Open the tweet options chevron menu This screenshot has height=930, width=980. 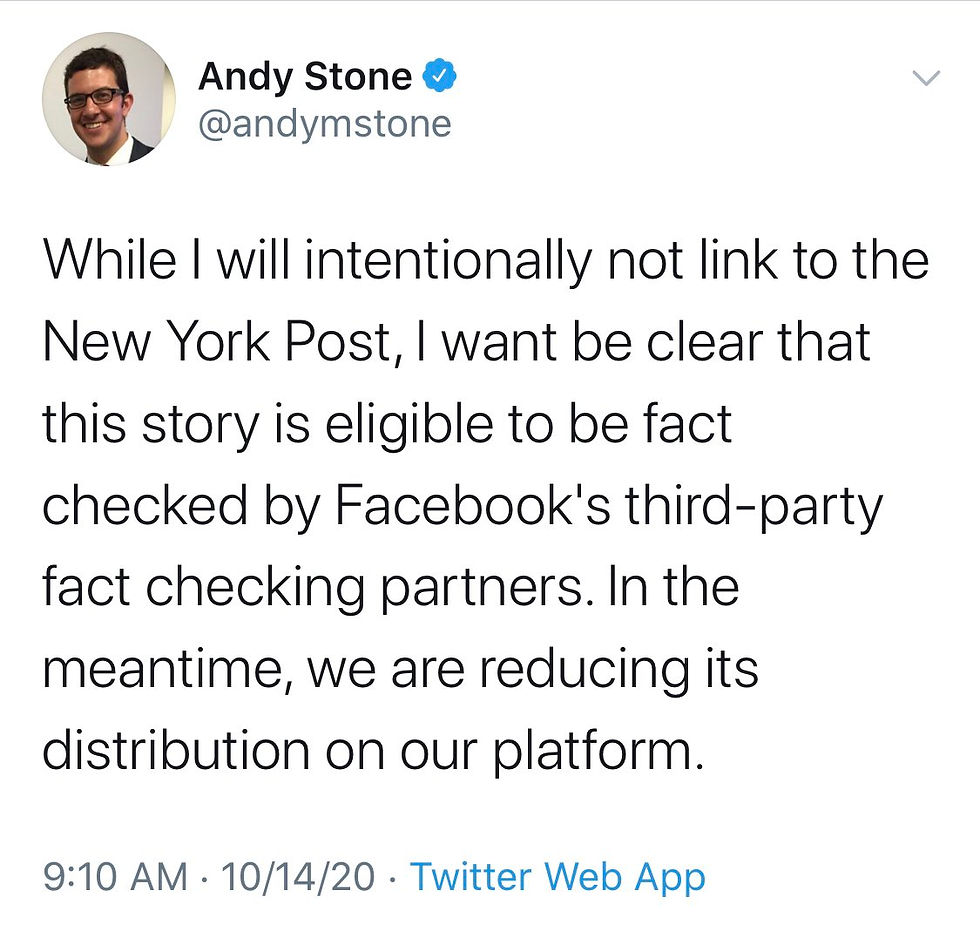(928, 78)
